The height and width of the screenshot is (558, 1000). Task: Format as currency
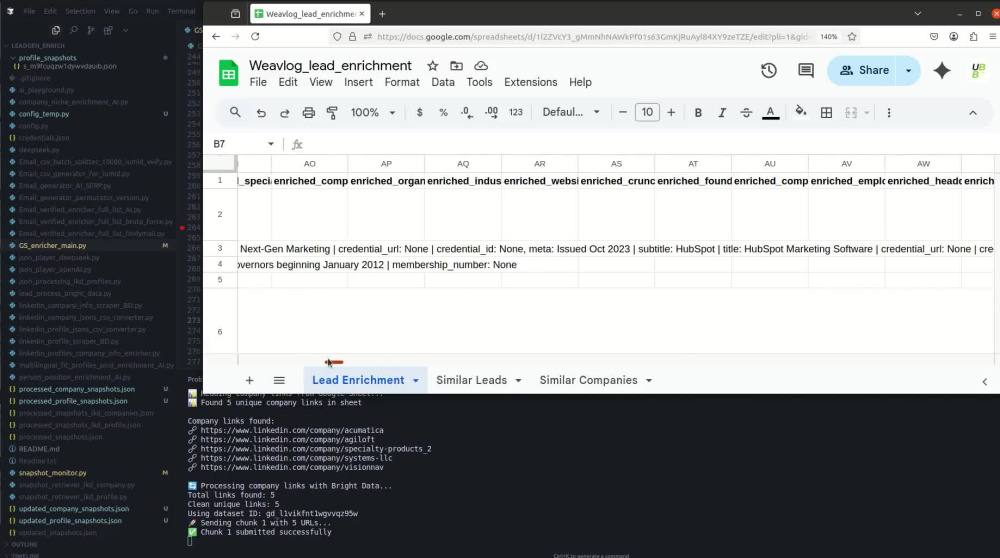click(x=419, y=112)
